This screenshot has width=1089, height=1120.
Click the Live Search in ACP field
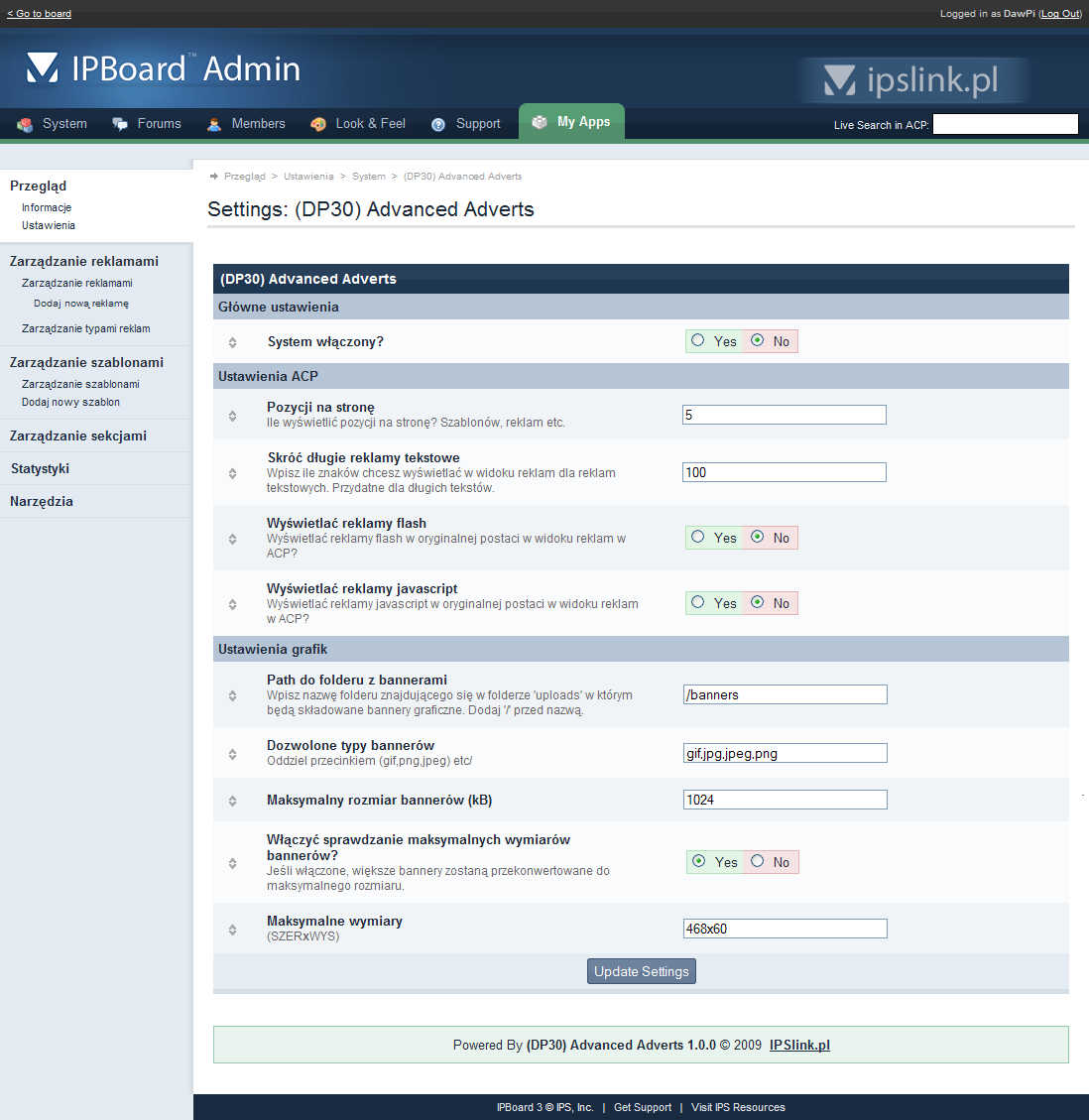pos(1005,124)
